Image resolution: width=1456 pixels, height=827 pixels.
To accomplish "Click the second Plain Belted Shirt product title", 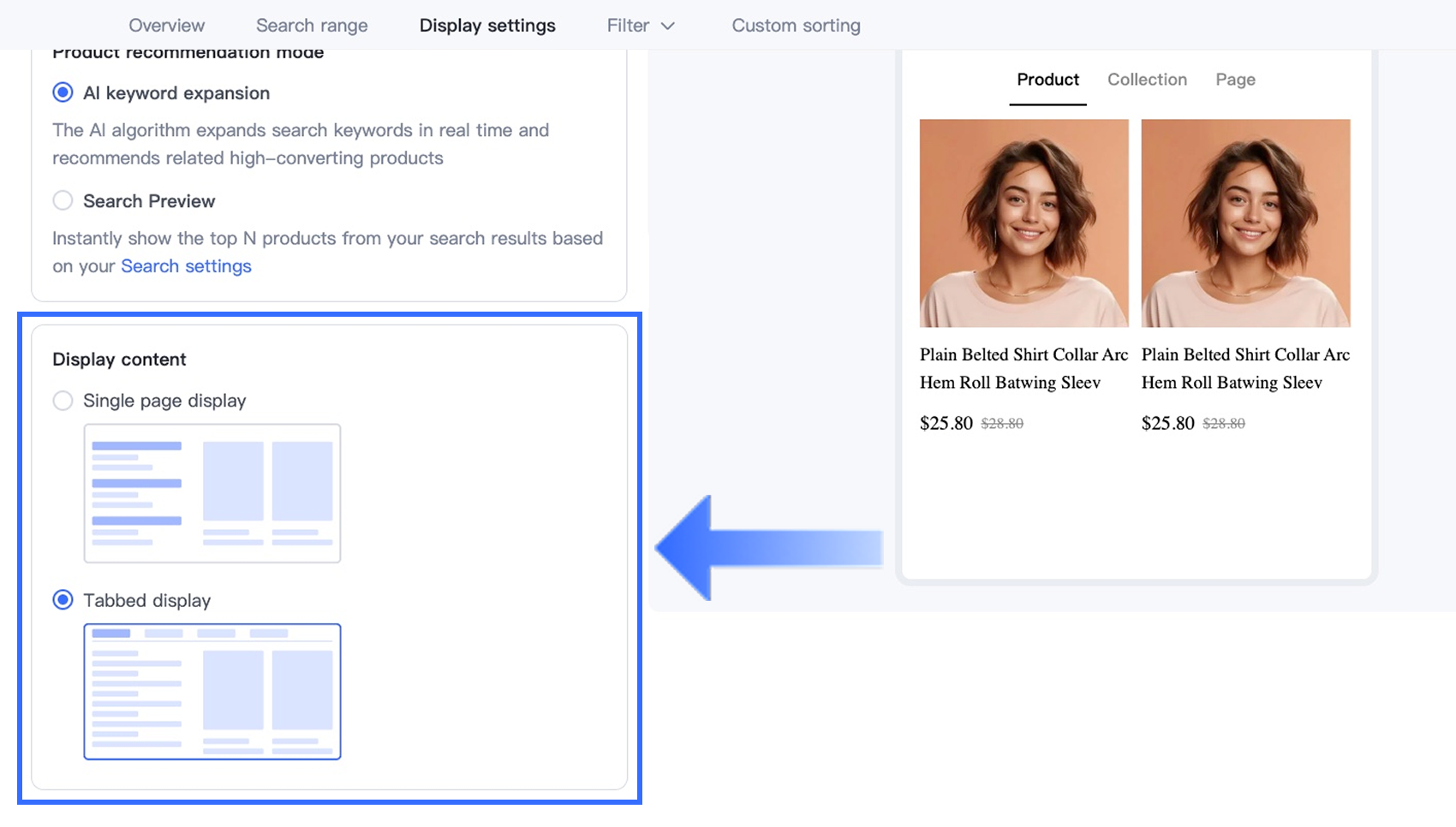I will [x=1246, y=368].
